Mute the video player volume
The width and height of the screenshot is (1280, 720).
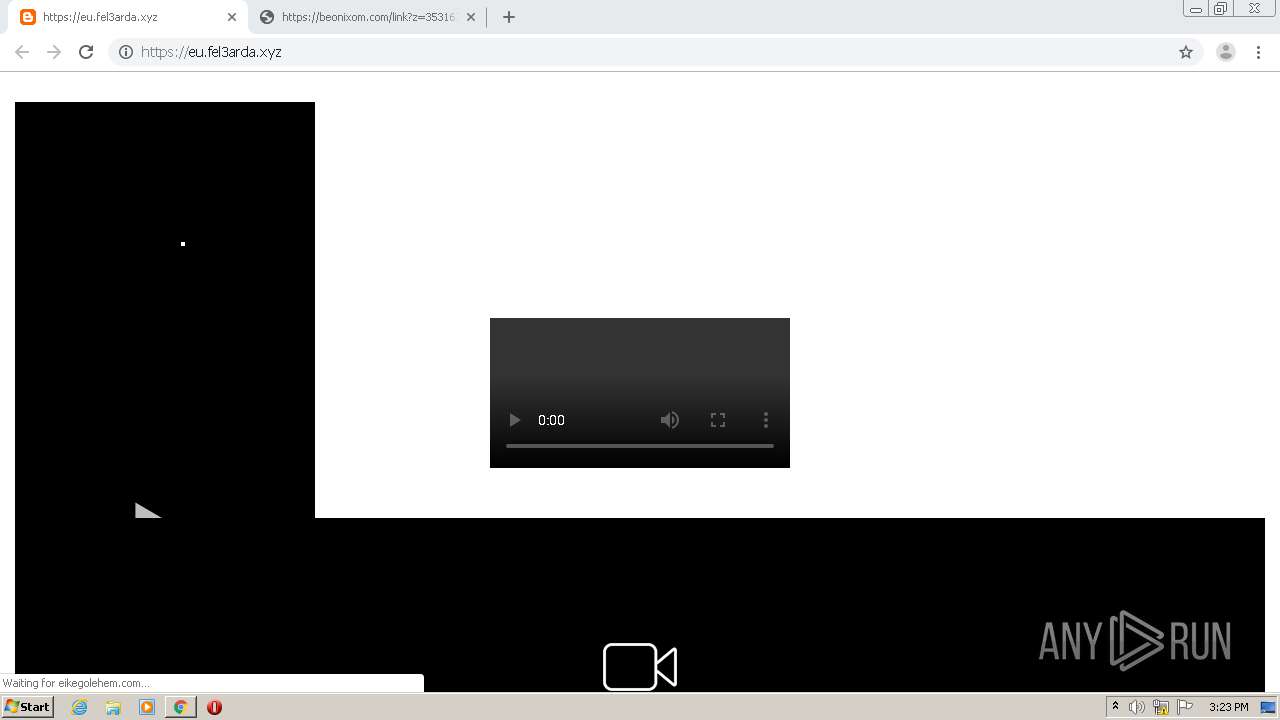(670, 420)
